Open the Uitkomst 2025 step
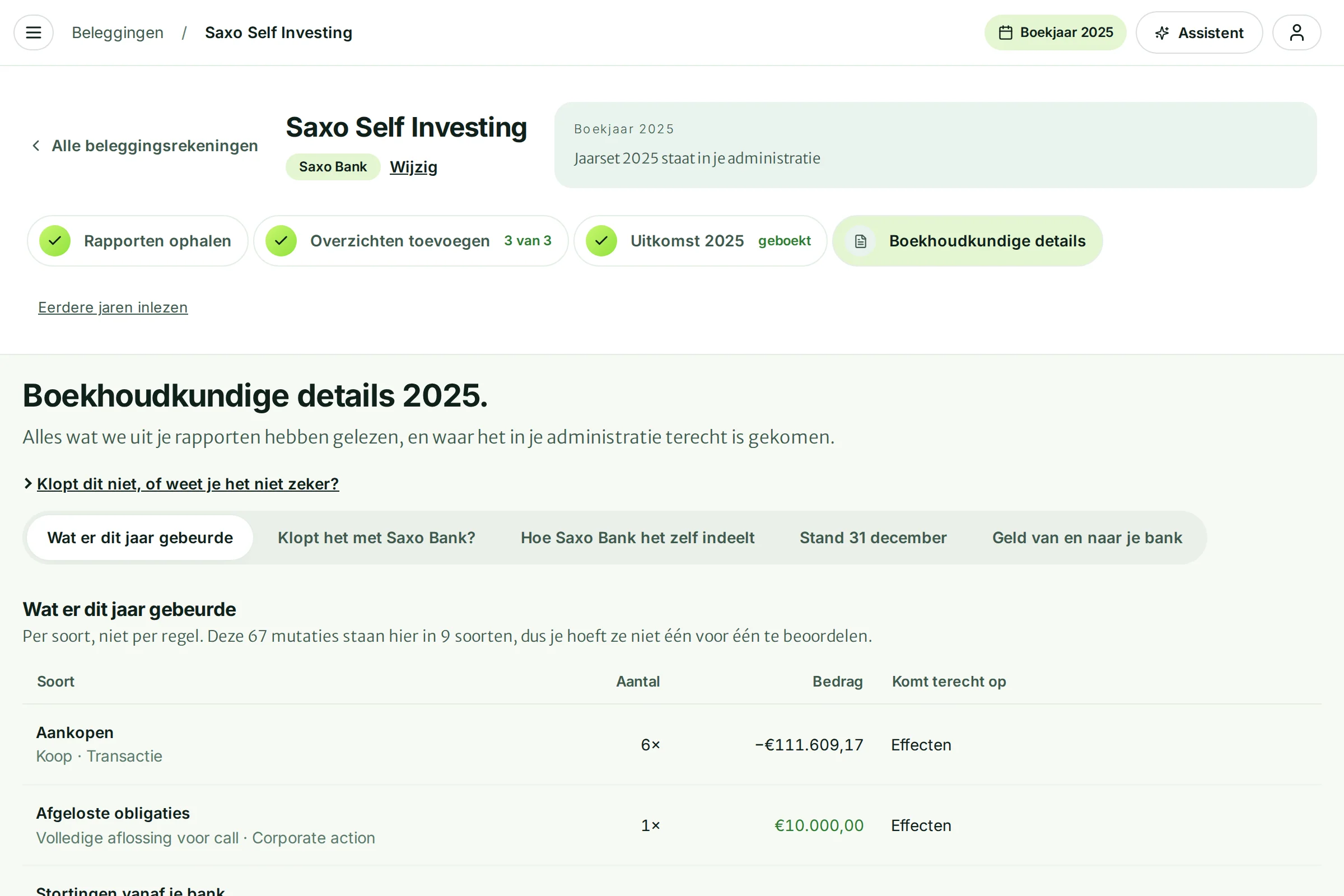The width and height of the screenshot is (1344, 896). 700,241
